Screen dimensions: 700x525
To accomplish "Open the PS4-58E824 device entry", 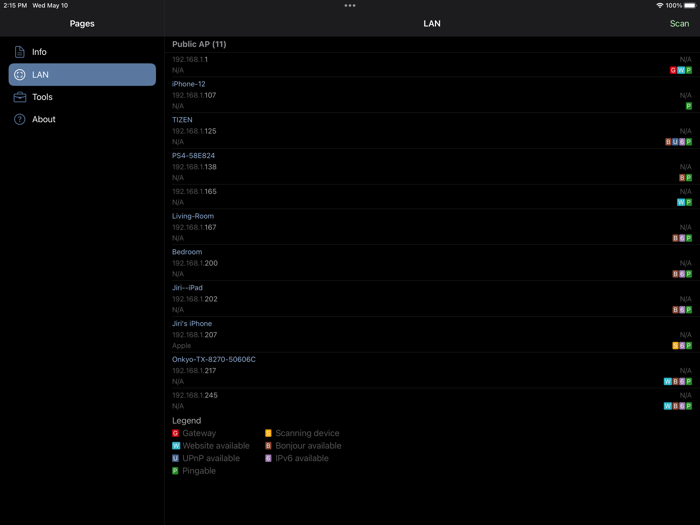I will (432, 167).
